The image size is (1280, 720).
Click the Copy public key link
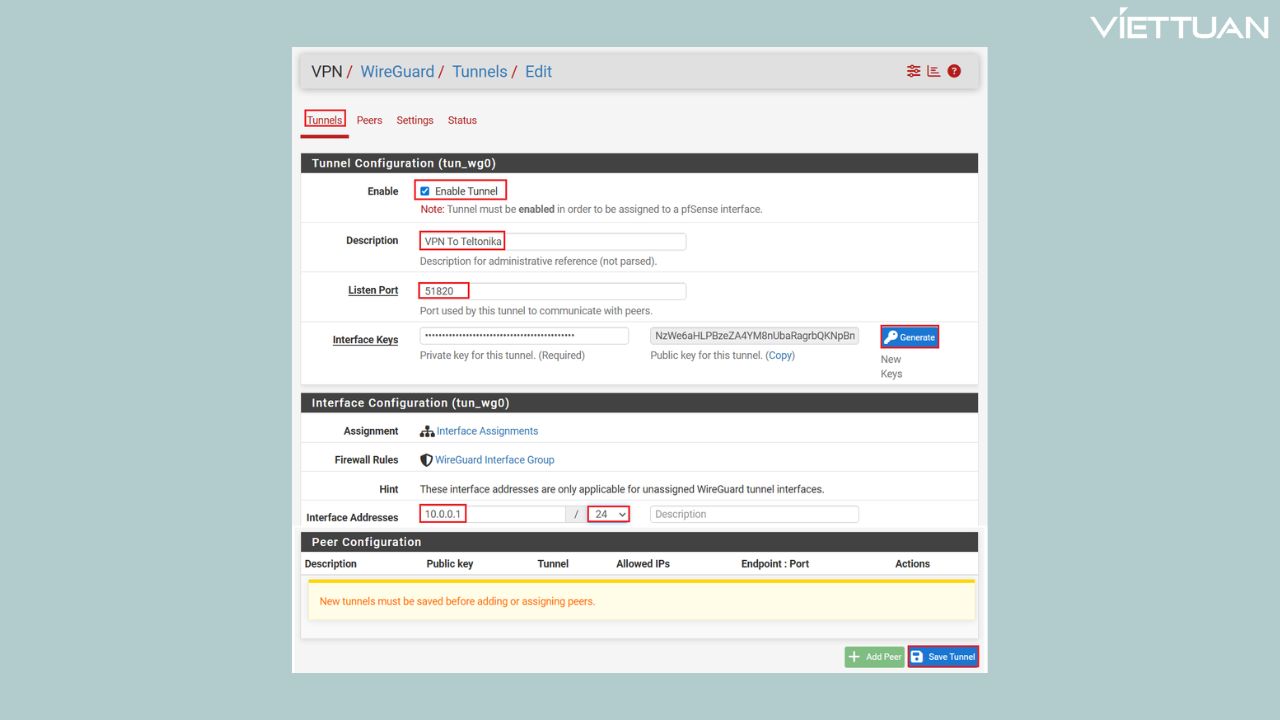pos(780,355)
